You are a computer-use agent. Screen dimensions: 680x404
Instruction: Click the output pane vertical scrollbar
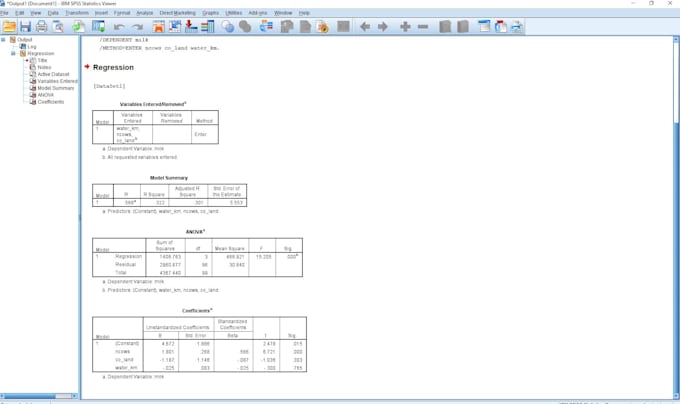click(676, 217)
